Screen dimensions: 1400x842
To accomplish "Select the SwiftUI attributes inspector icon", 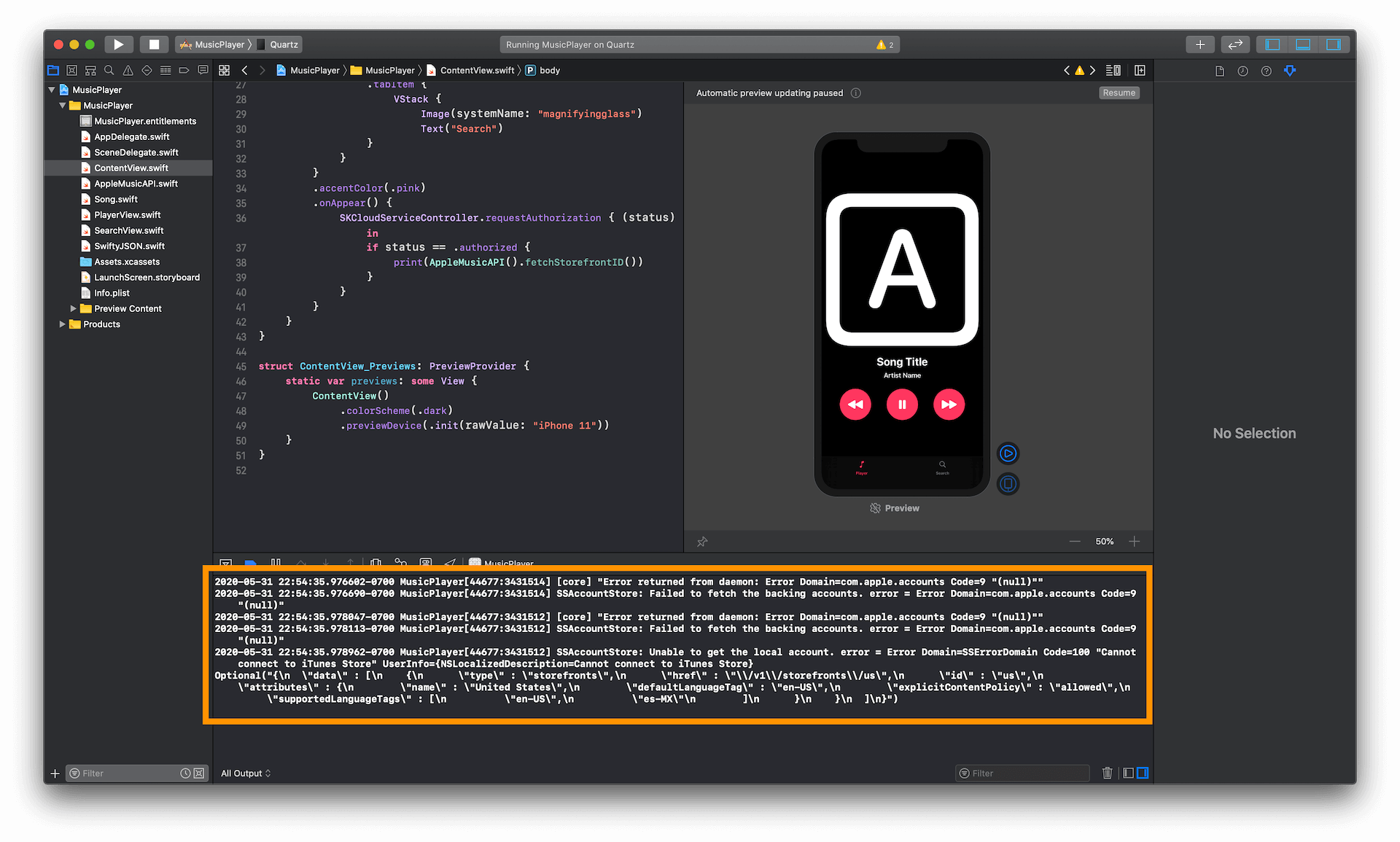I will click(1290, 70).
